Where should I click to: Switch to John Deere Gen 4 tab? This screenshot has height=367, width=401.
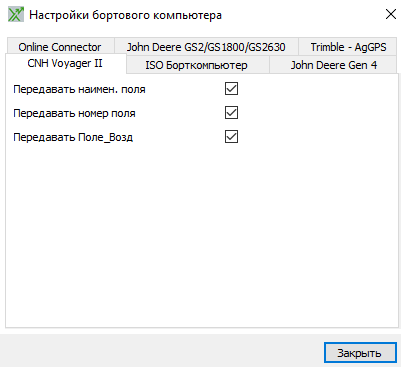[333, 65]
